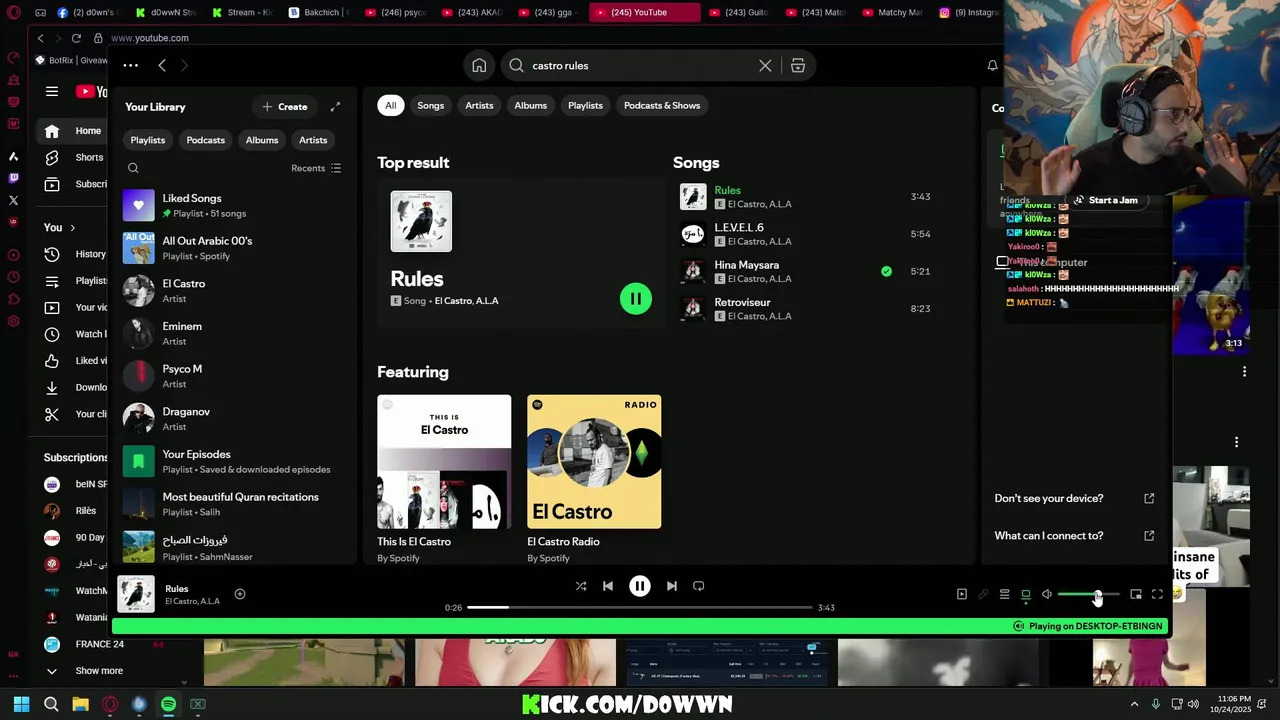Viewport: 1280px width, 720px height.
Task: Open the Queue icon
Action: click(1004, 594)
